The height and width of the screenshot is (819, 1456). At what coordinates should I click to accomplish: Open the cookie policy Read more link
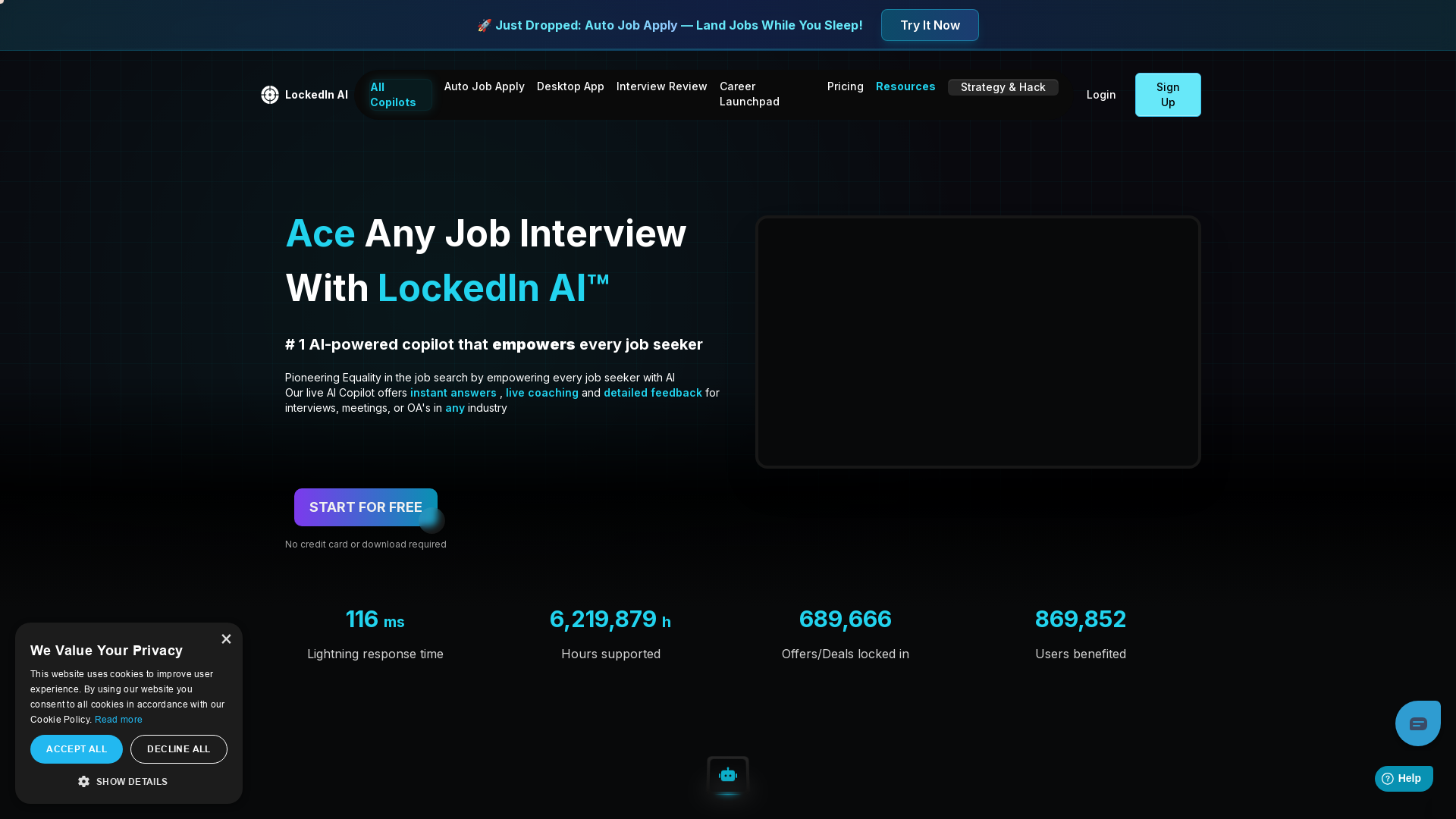118,719
